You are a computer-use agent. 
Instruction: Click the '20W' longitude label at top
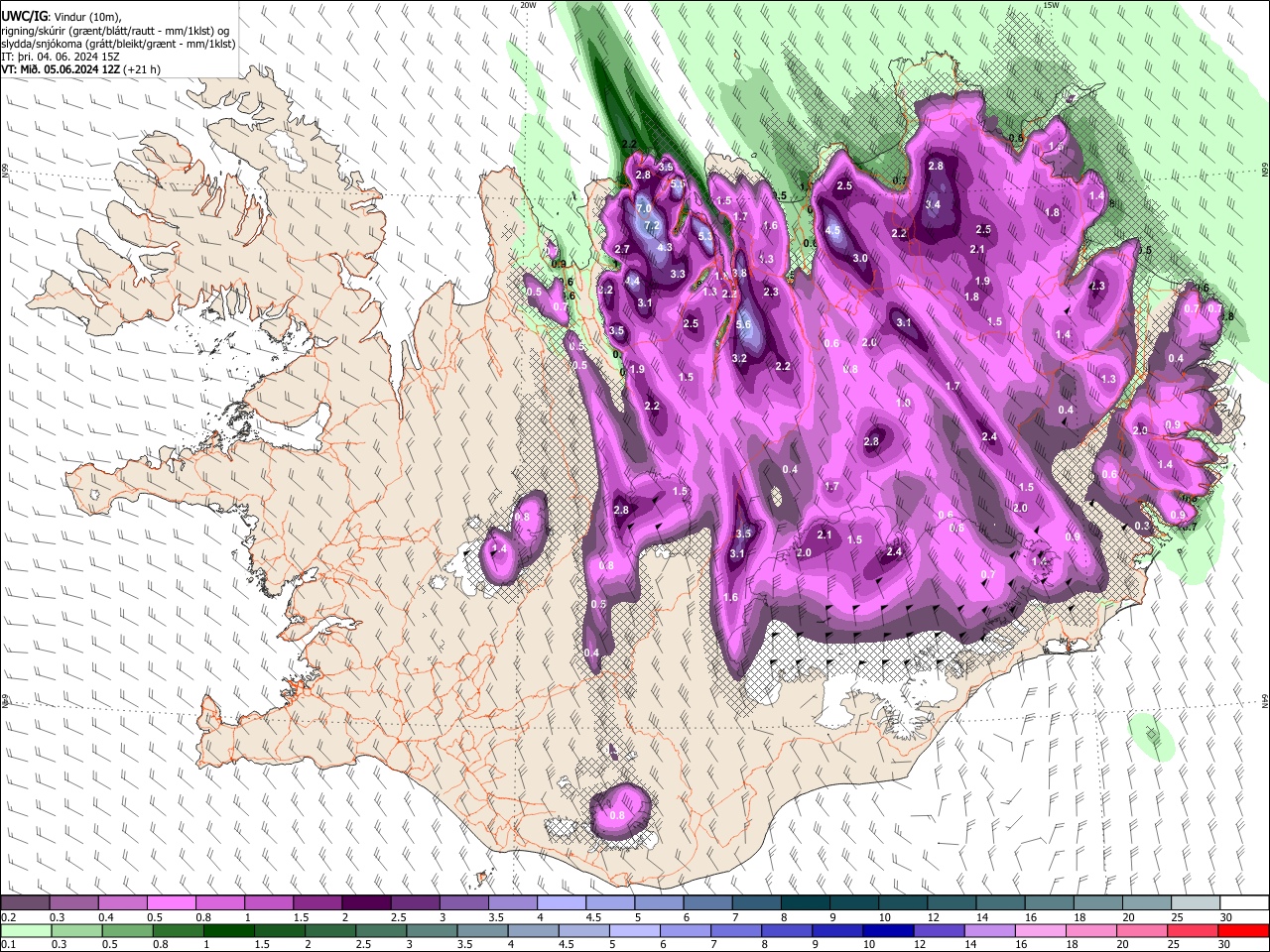pos(528,5)
